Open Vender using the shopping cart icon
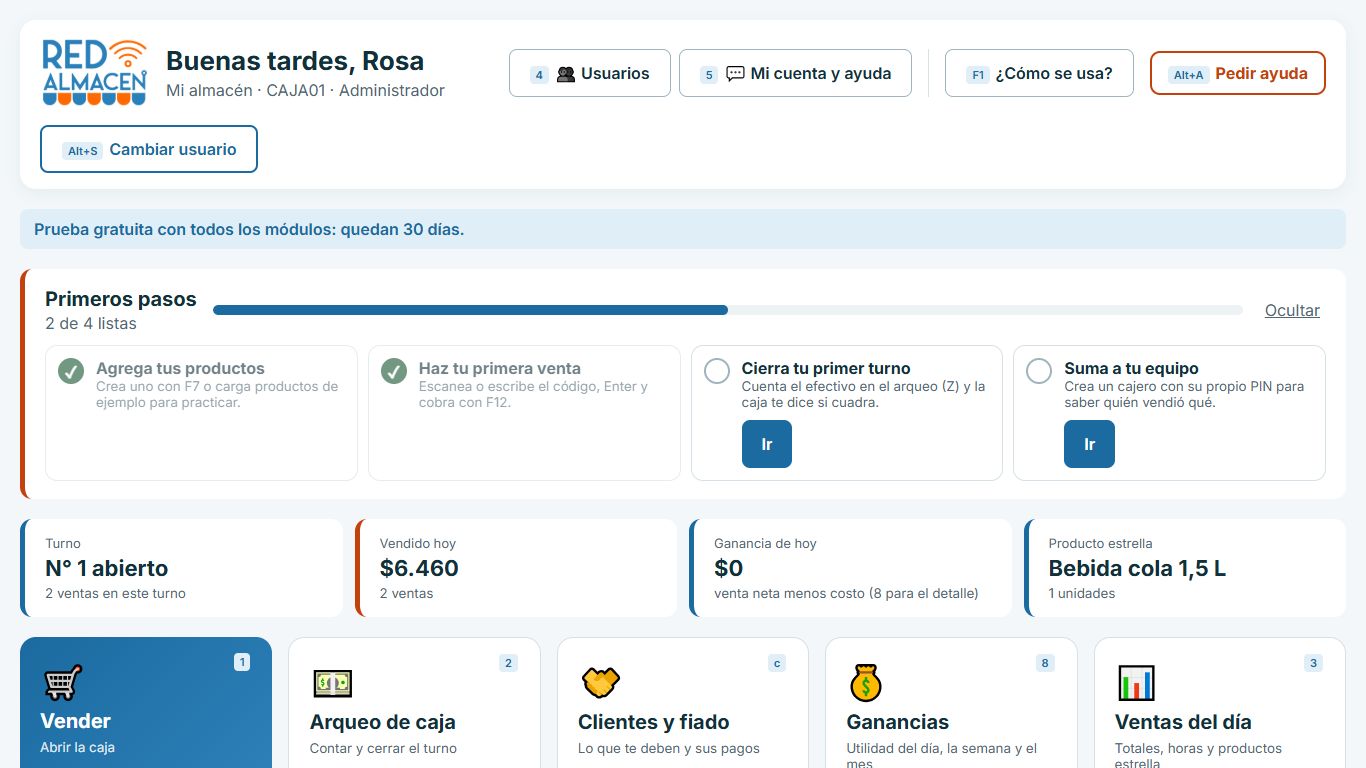Image resolution: width=1366 pixels, height=768 pixels. [62, 683]
